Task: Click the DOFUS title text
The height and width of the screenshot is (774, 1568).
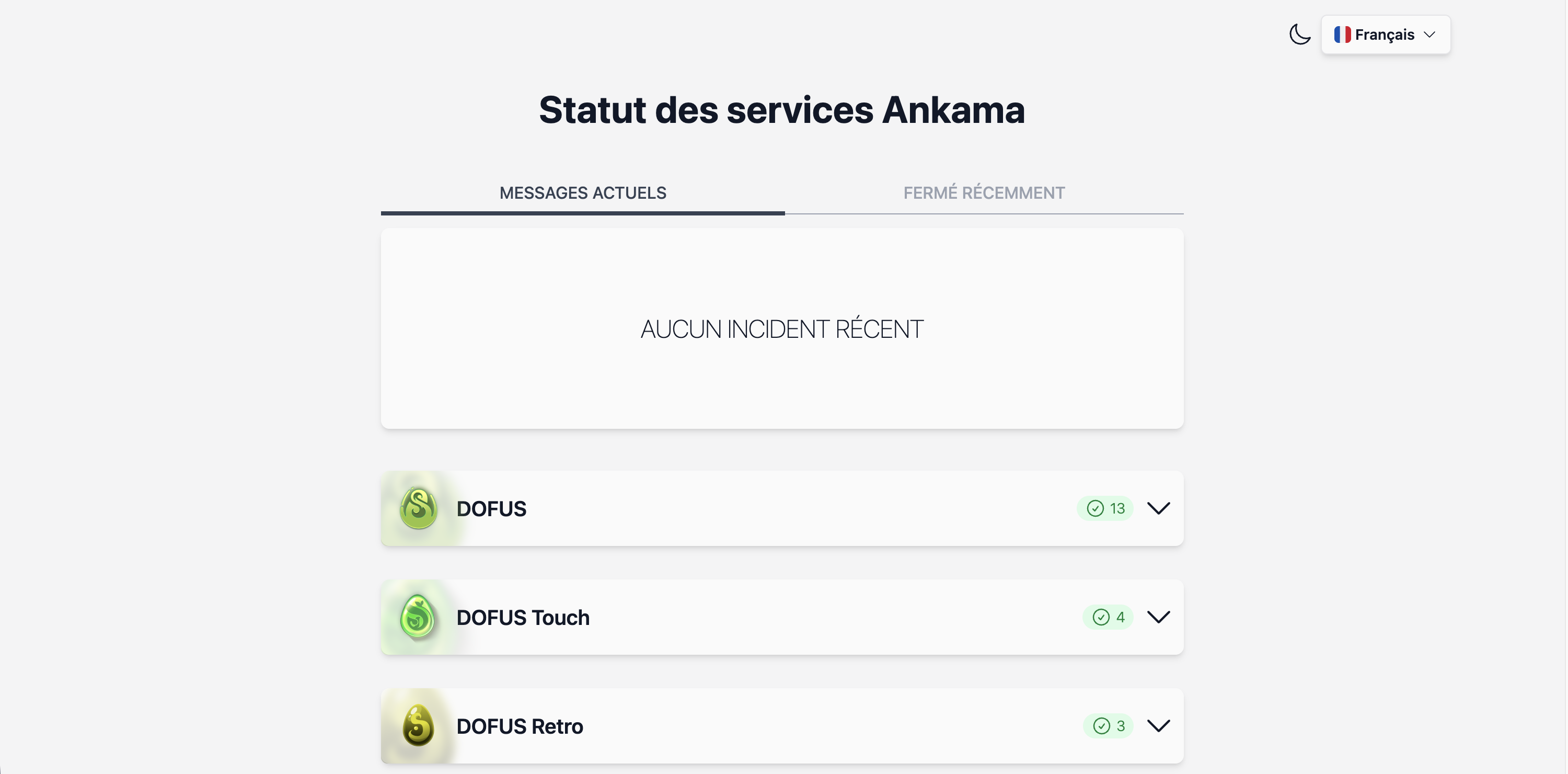Action: pos(491,508)
